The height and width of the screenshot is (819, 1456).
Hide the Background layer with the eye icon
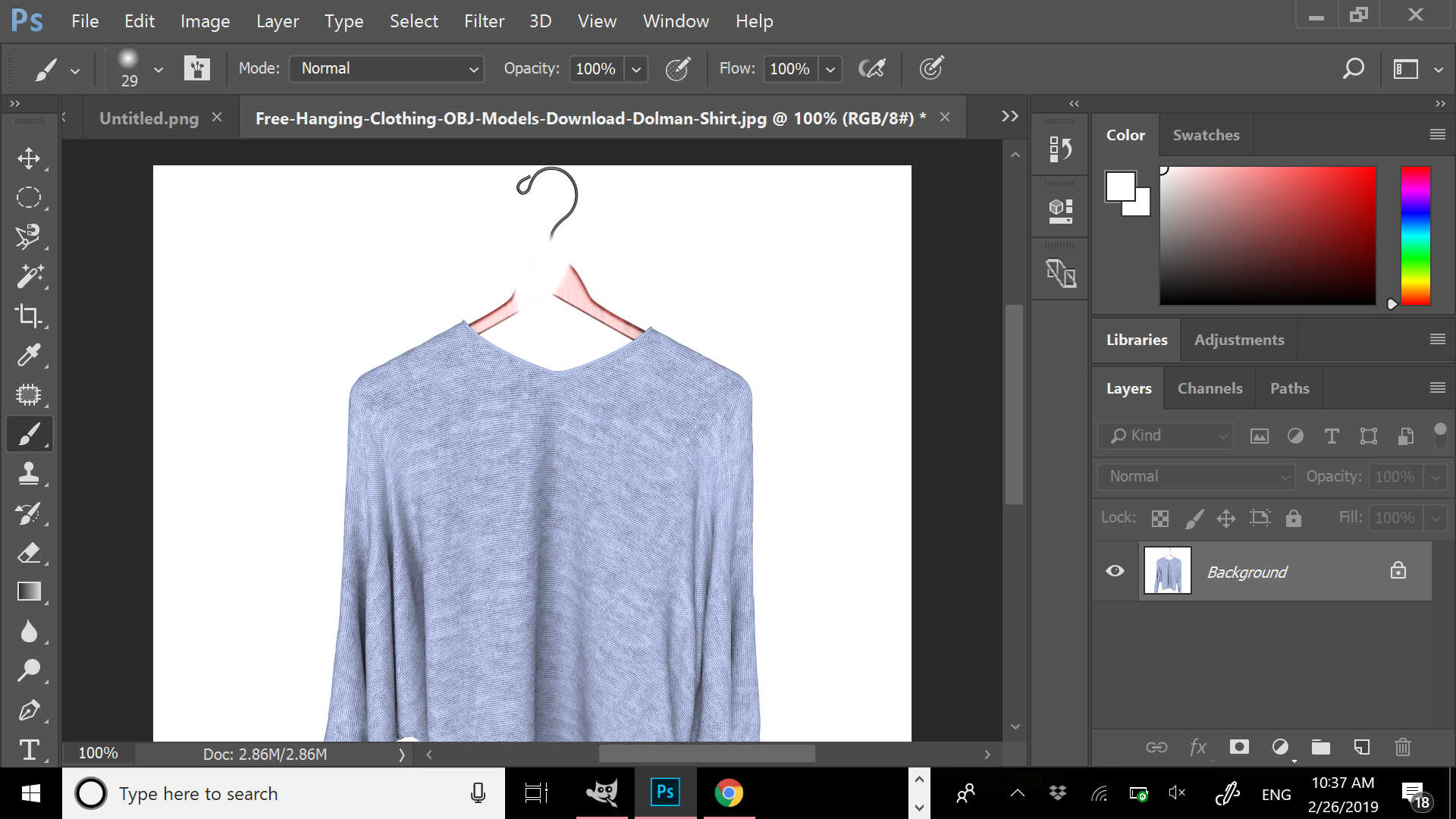click(1115, 571)
